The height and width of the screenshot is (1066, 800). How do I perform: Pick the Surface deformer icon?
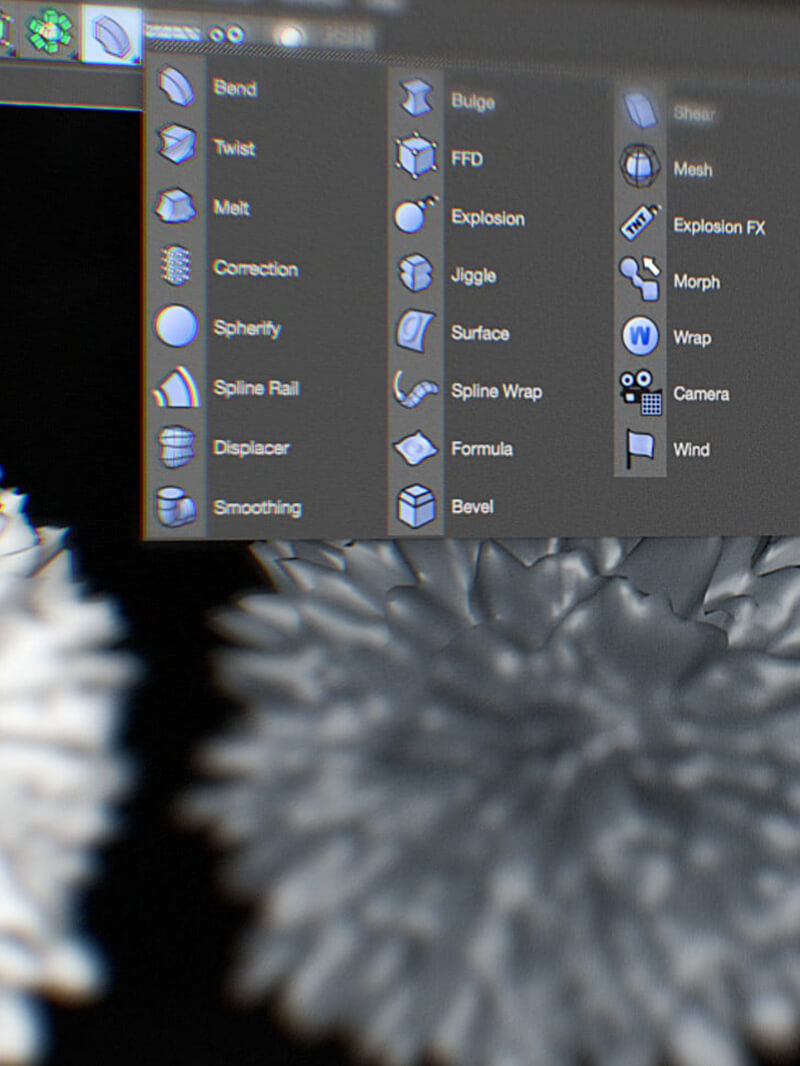coord(415,331)
